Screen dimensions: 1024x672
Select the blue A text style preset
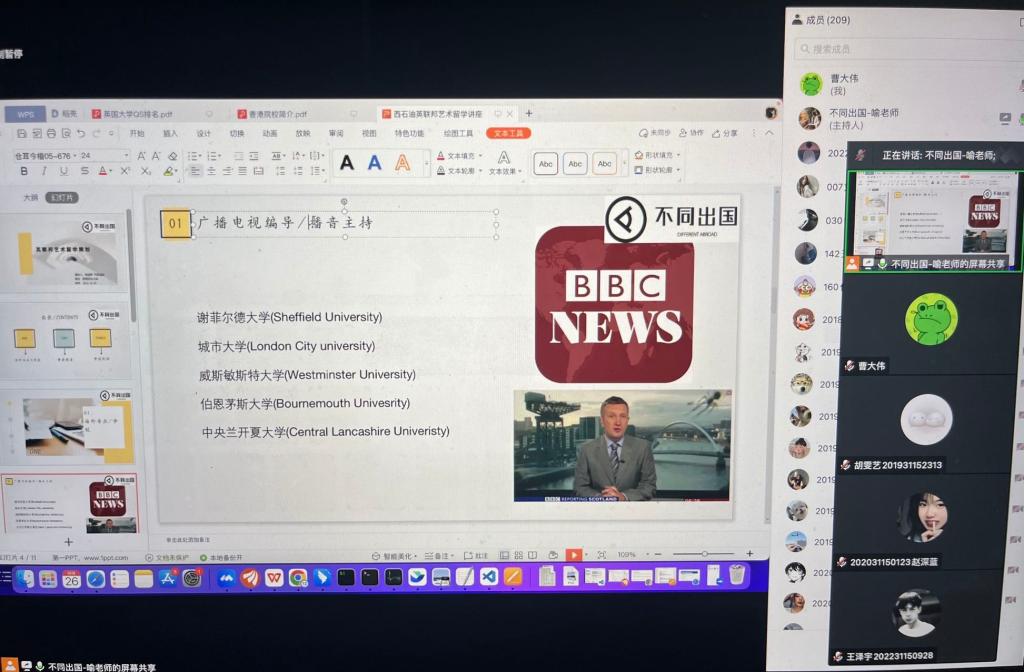pos(374,163)
